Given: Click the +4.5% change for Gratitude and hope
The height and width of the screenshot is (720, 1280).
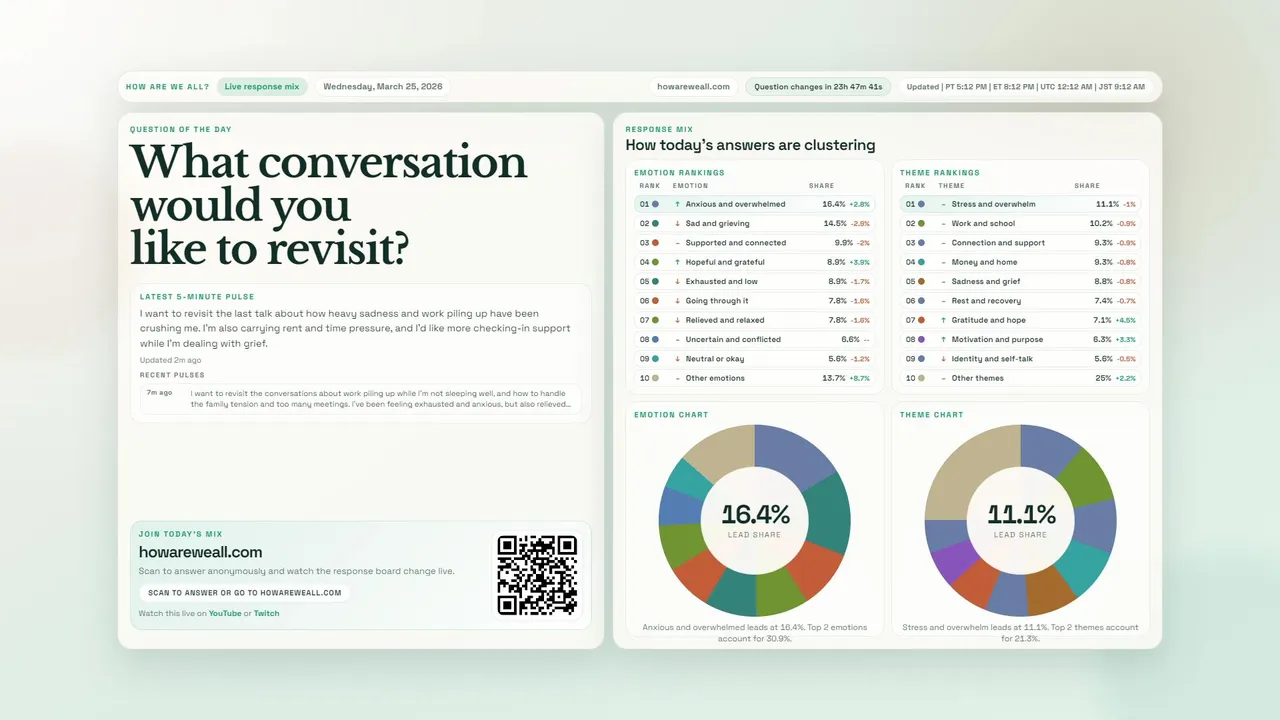Looking at the screenshot, I should [x=1125, y=320].
